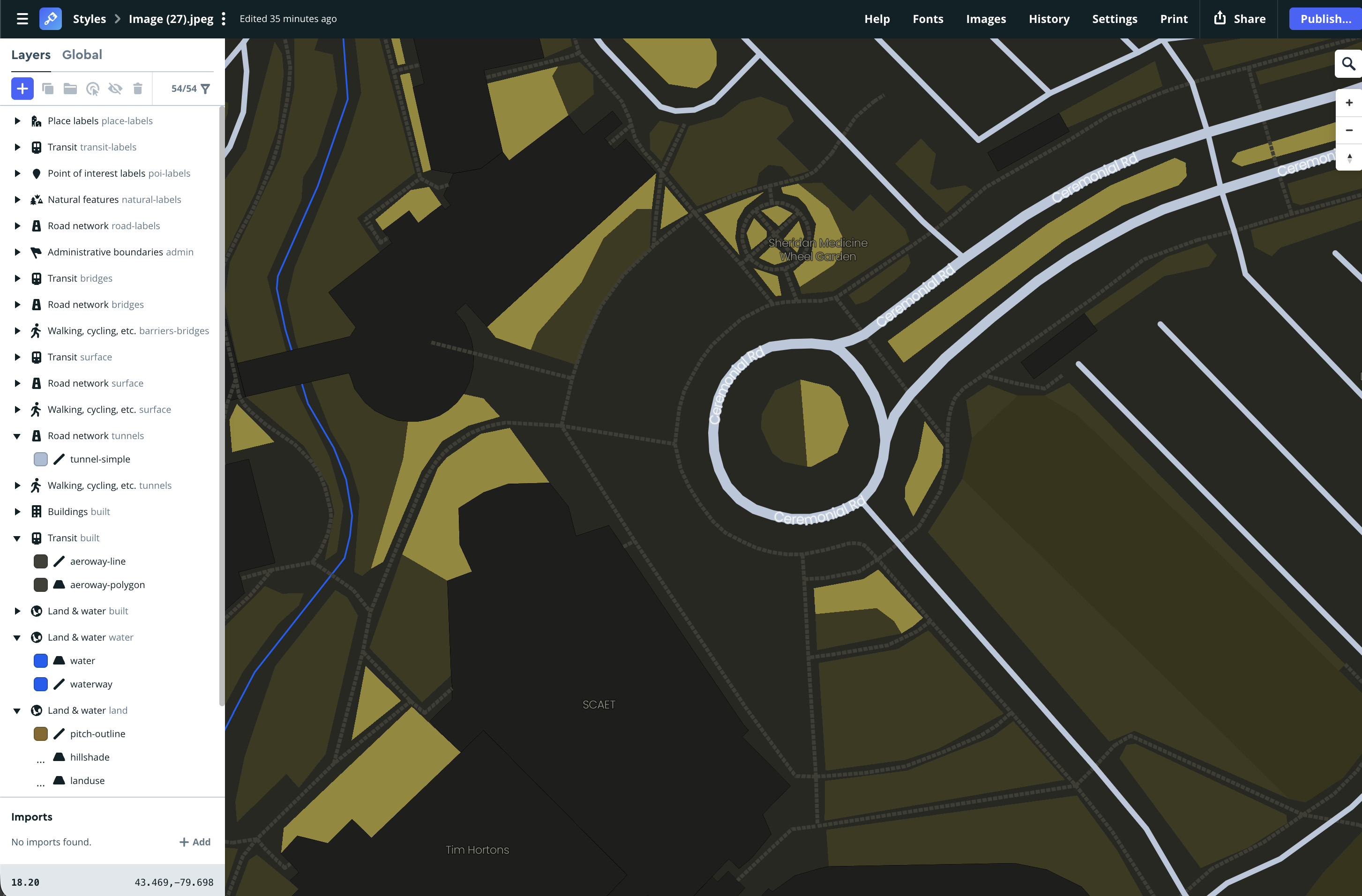Collapse the Road network tunnels group

point(16,435)
